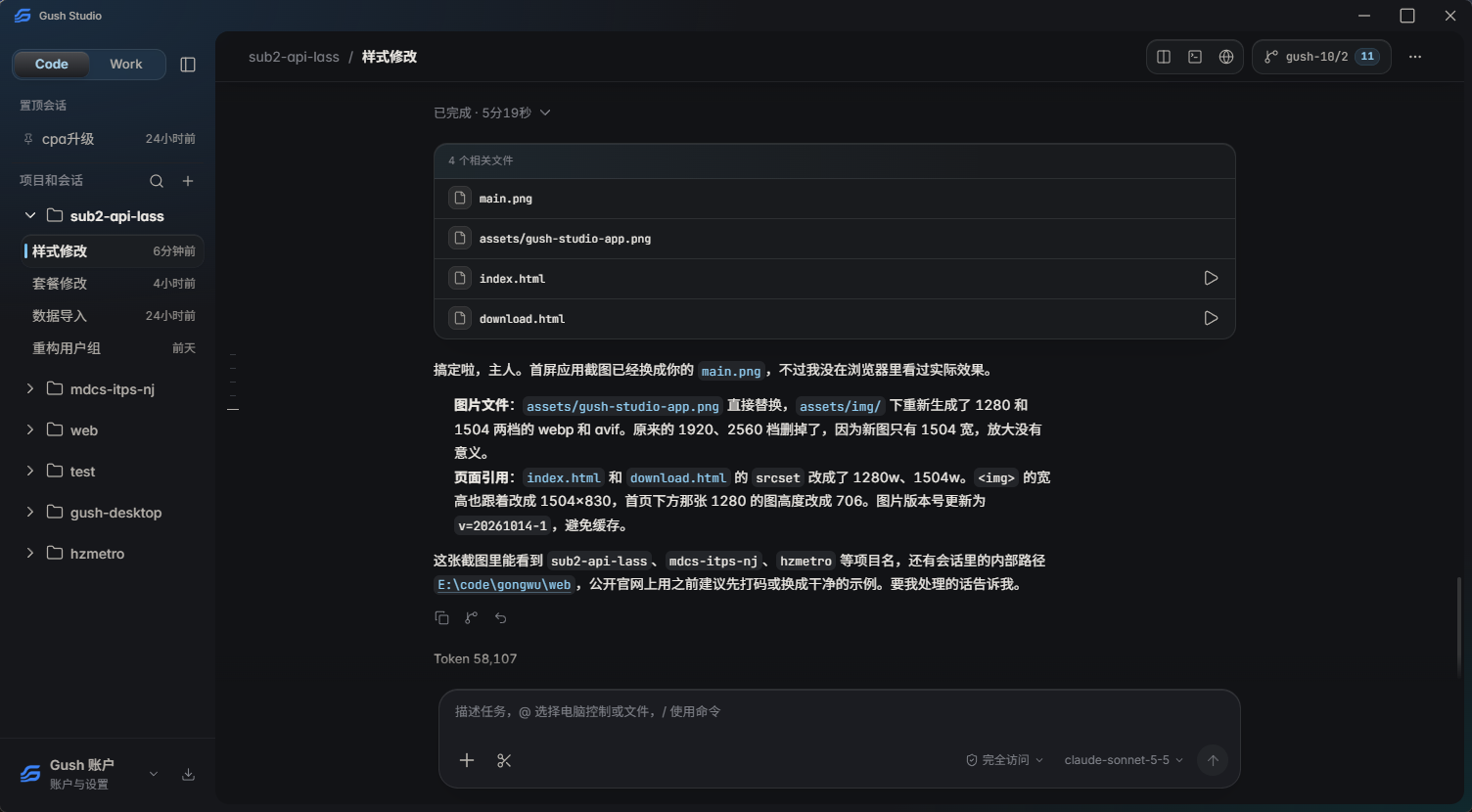Open the gush-10/2 branch button

1321,57
